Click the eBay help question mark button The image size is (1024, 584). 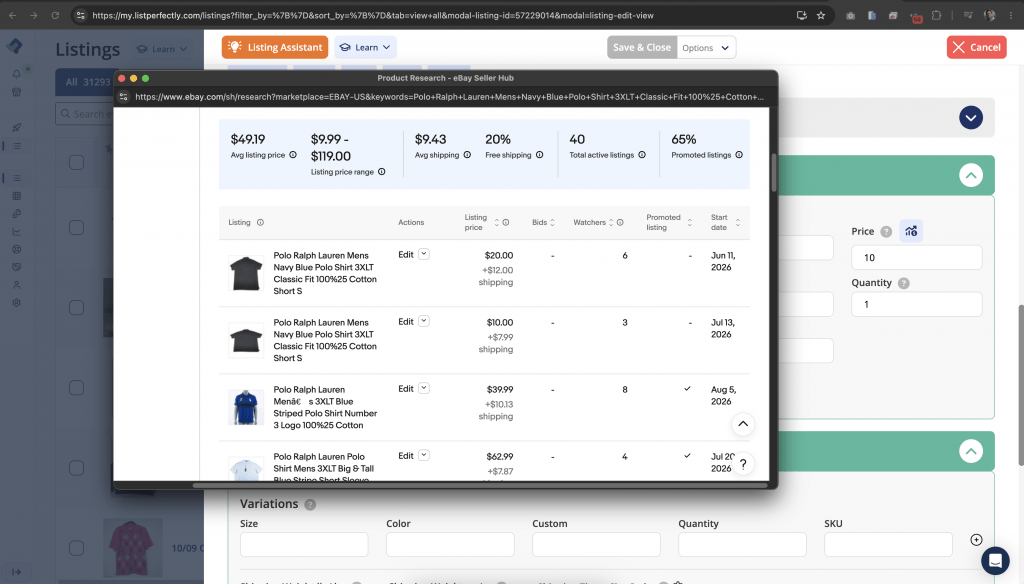[743, 464]
